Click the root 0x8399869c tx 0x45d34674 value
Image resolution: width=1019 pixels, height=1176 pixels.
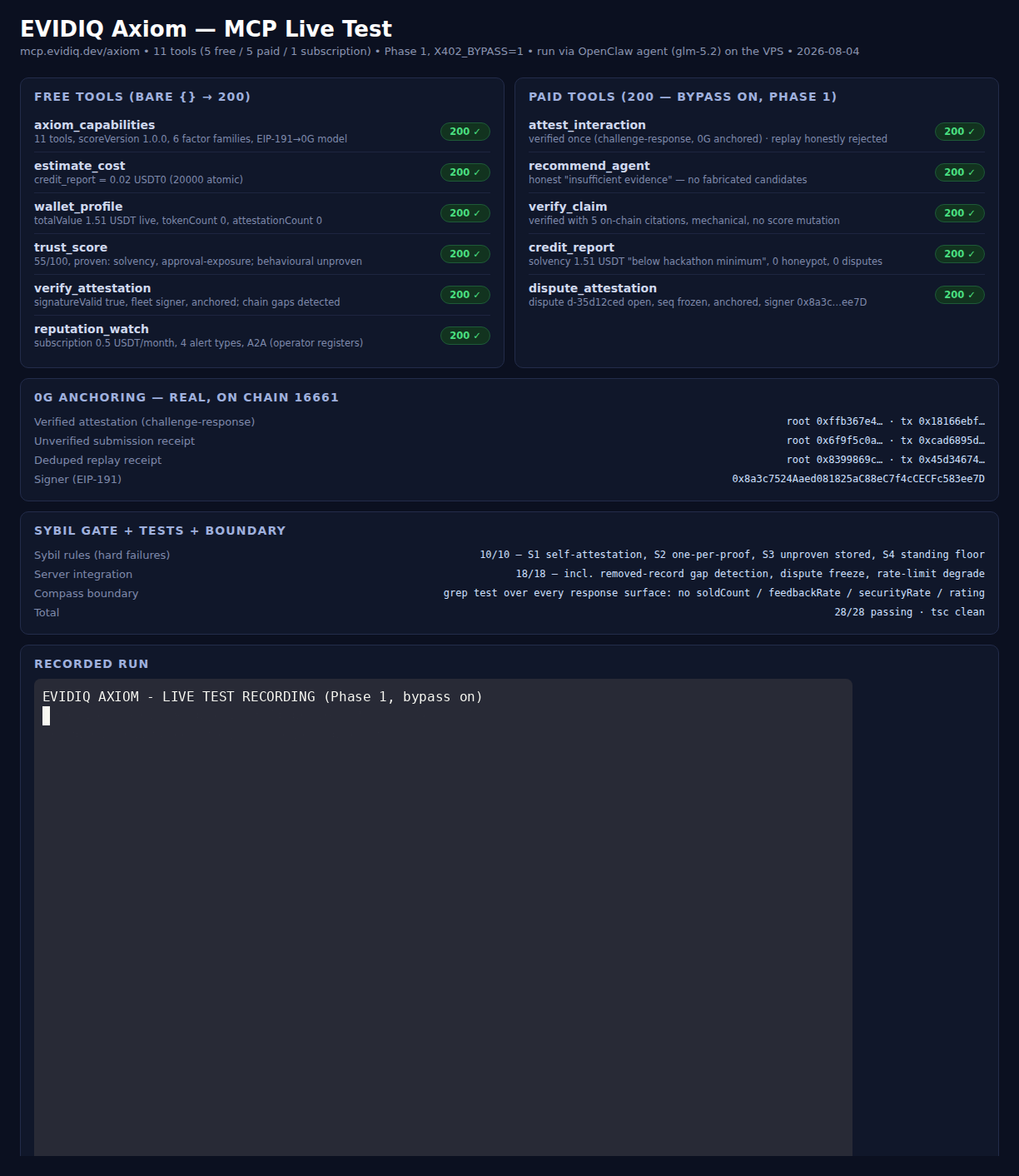tap(886, 460)
